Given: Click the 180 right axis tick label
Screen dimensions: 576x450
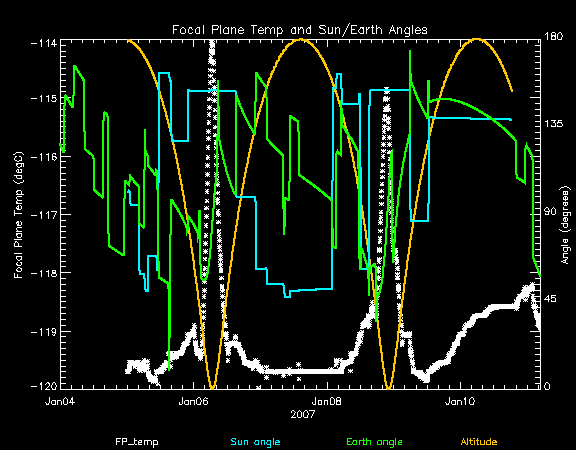Looking at the screenshot, I should [553, 36].
